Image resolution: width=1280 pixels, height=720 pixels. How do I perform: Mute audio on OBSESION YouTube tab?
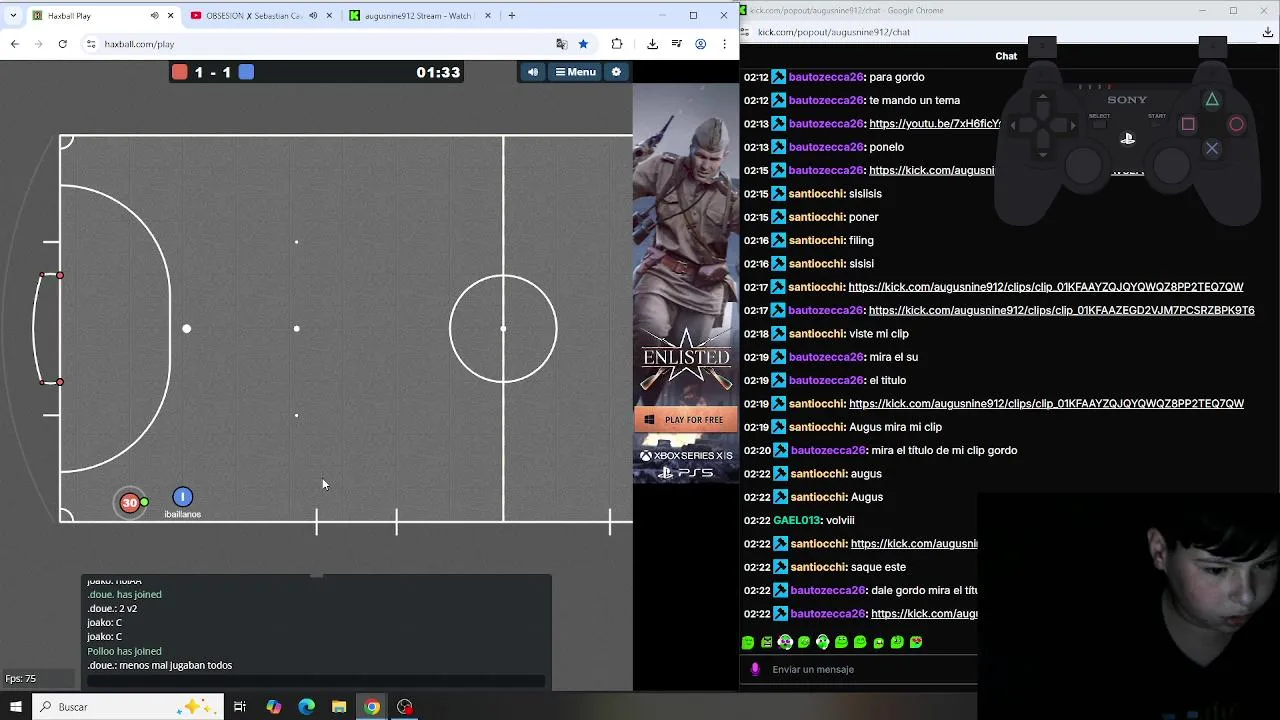(x=313, y=16)
